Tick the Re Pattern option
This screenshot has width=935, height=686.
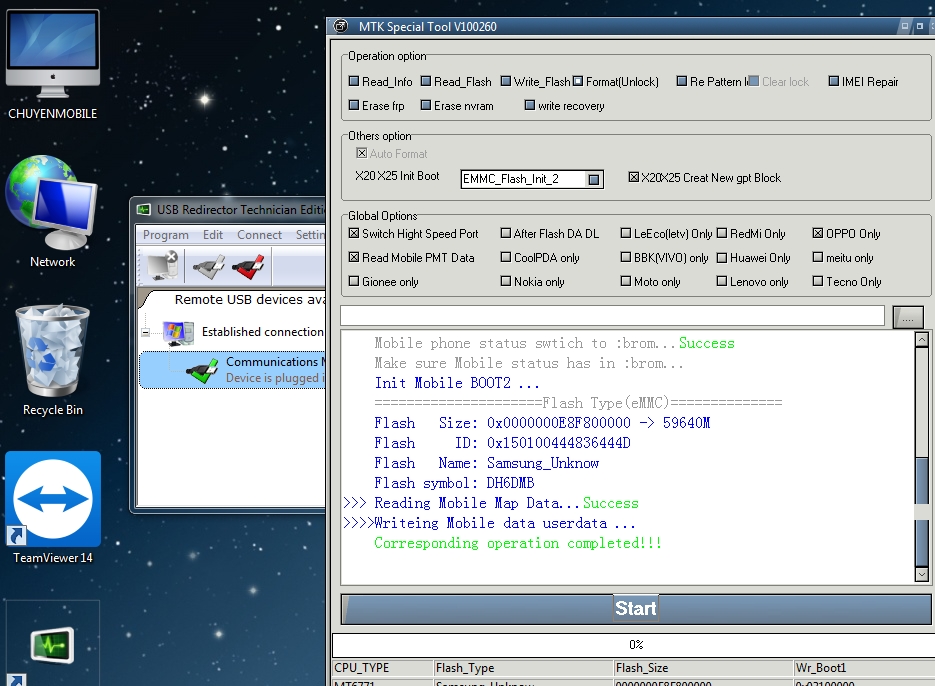682,81
